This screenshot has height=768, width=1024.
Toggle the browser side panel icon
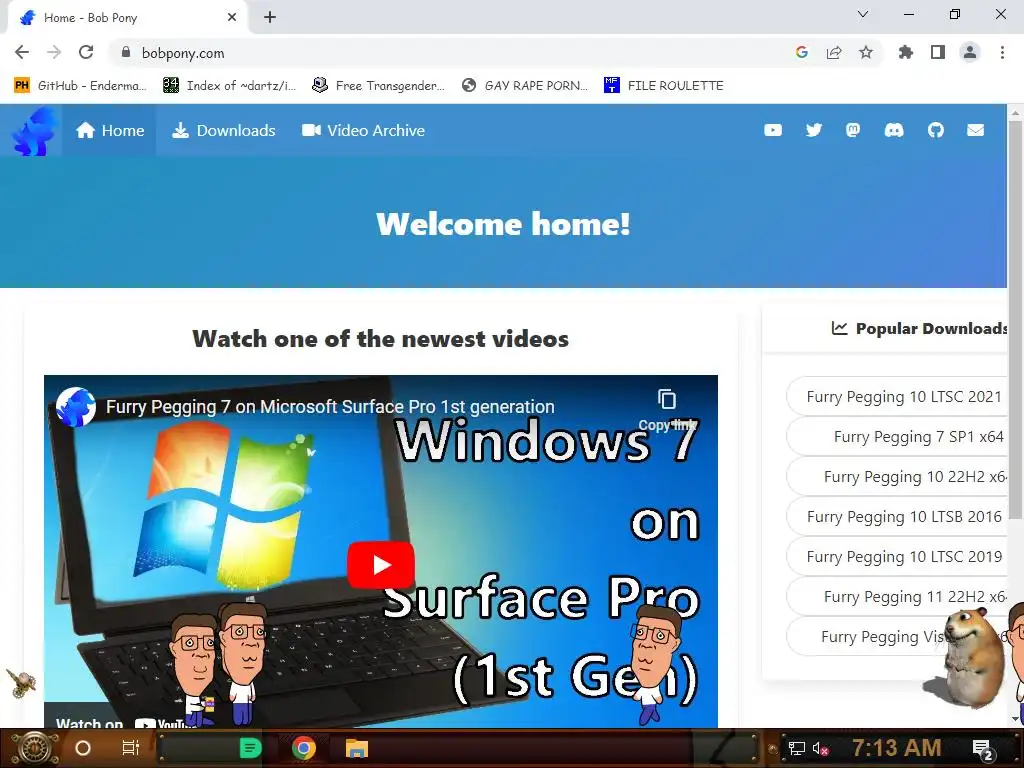pos(938,52)
